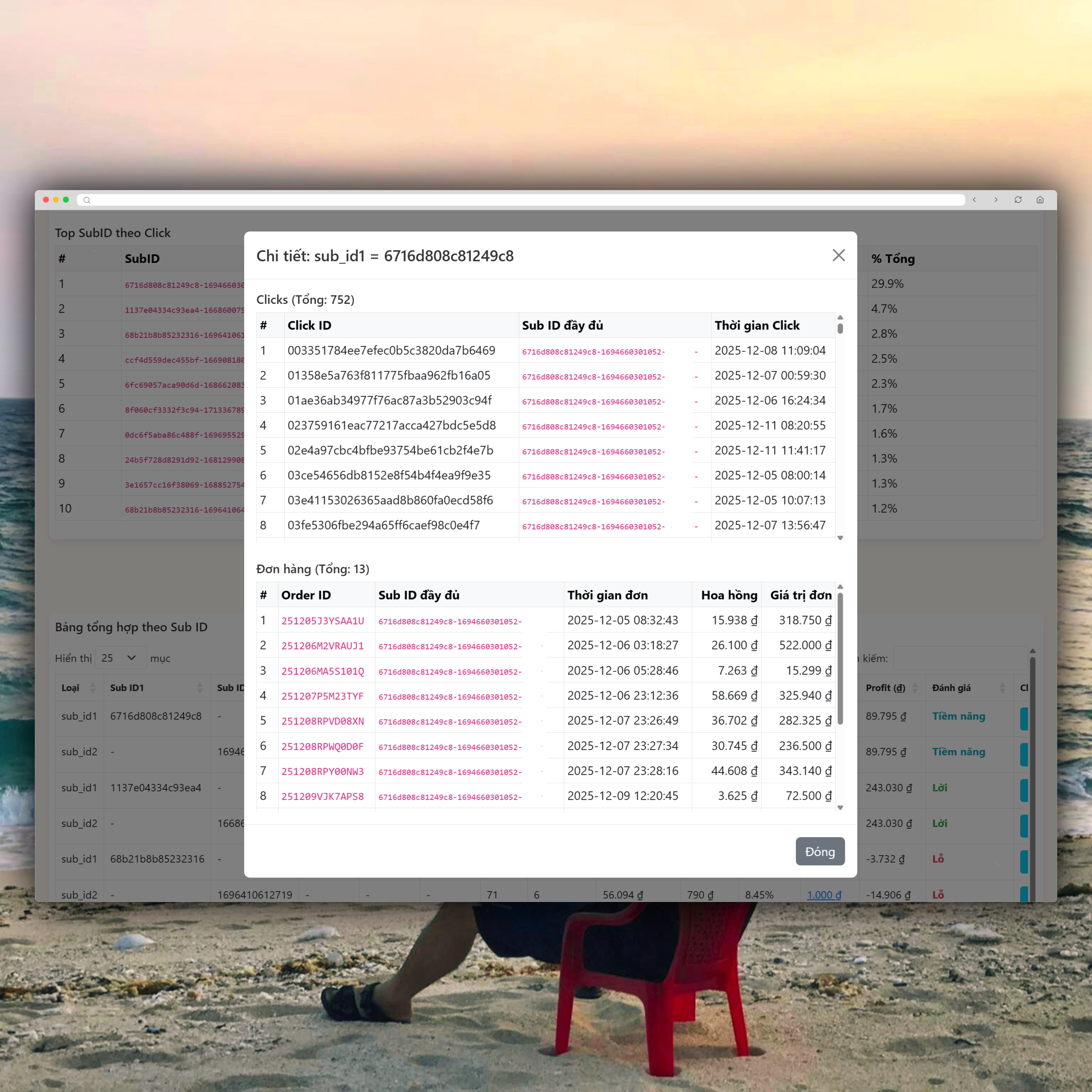Open order link 251208RPVD08XN
Screen dimensions: 1092x1092
pyautogui.click(x=322, y=721)
